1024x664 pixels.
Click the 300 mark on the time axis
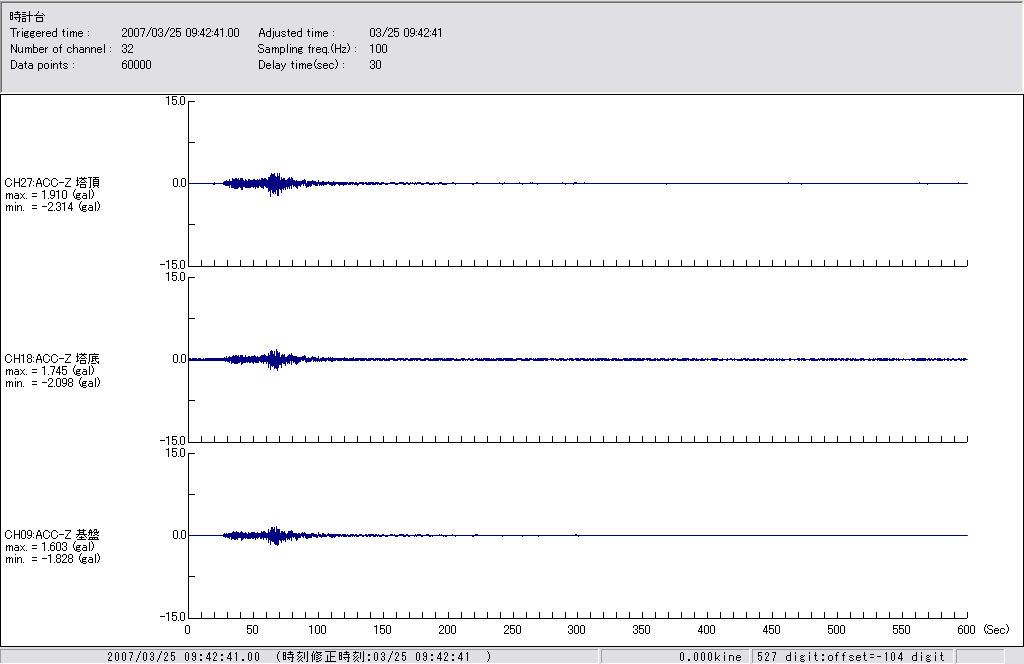click(x=577, y=630)
